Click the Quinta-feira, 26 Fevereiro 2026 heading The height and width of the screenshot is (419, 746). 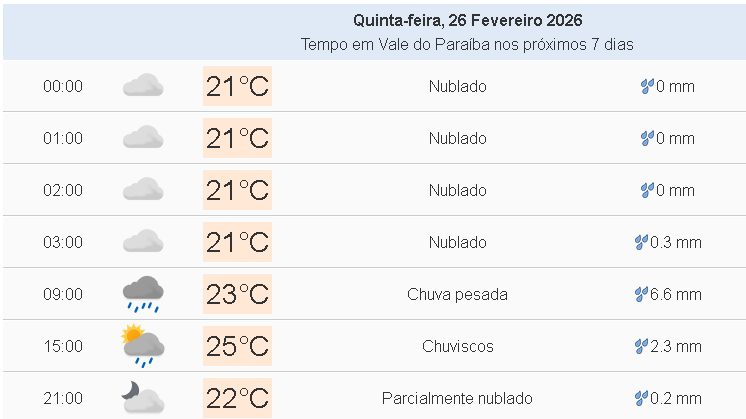(467, 20)
